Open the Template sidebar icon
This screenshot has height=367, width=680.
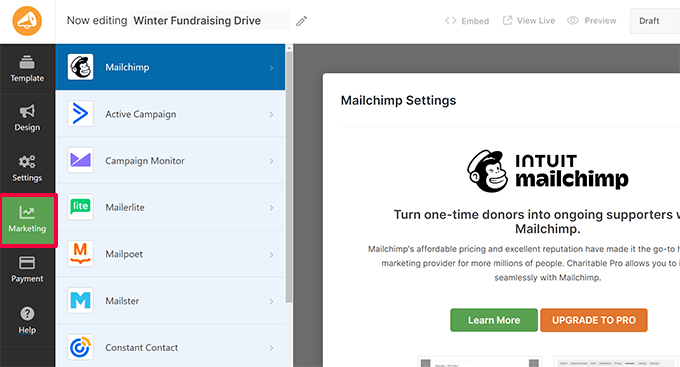point(27,62)
